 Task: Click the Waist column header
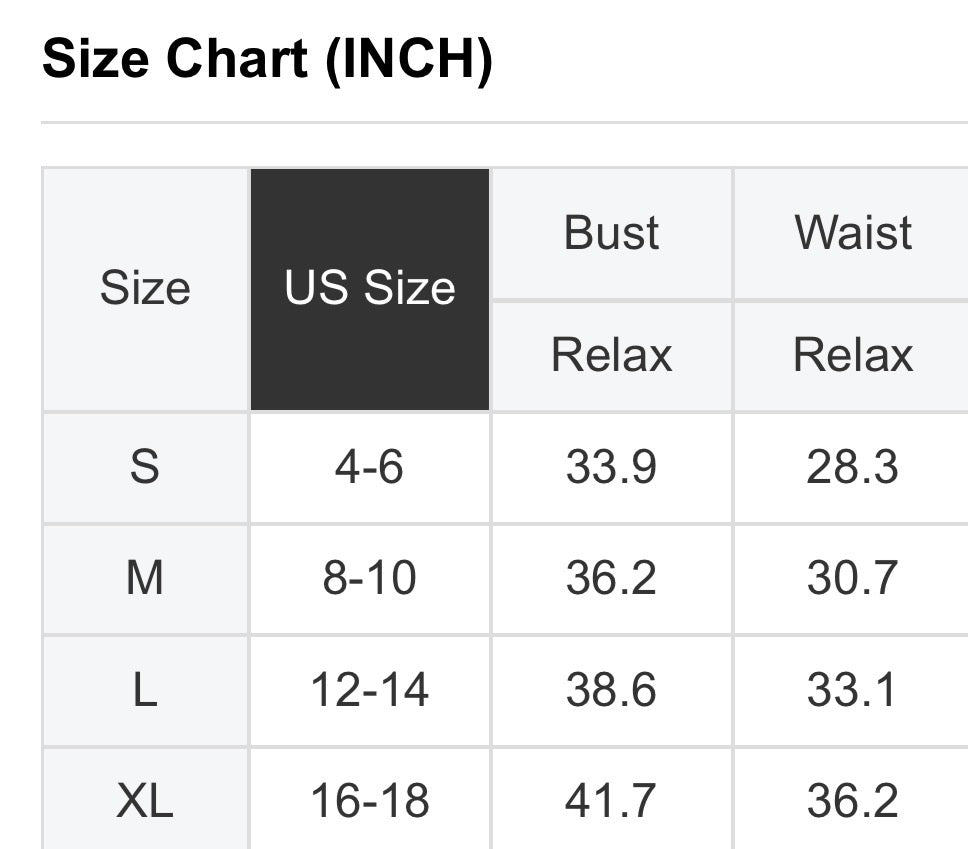click(853, 233)
